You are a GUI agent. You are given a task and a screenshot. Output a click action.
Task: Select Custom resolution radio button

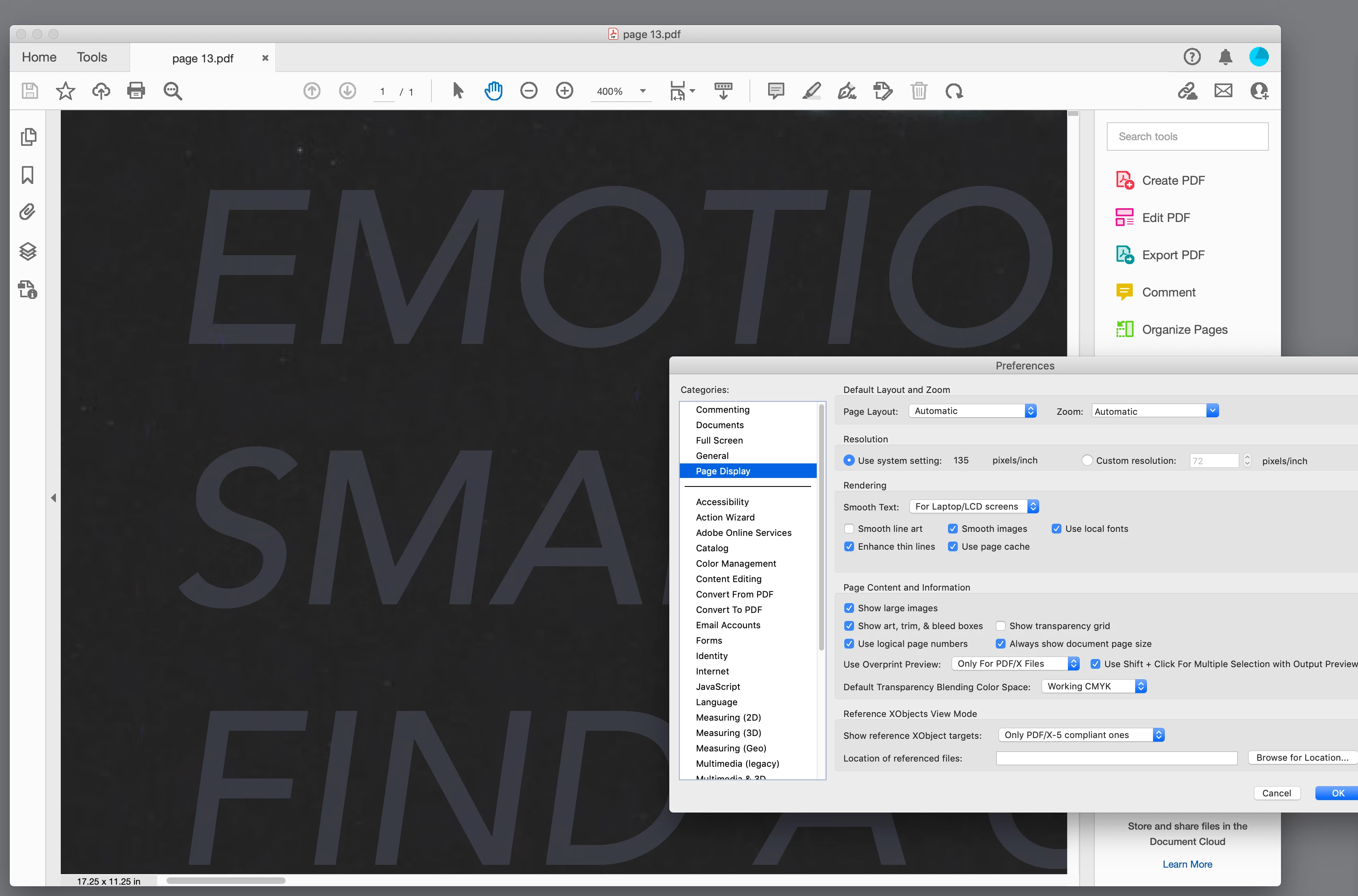click(1087, 461)
